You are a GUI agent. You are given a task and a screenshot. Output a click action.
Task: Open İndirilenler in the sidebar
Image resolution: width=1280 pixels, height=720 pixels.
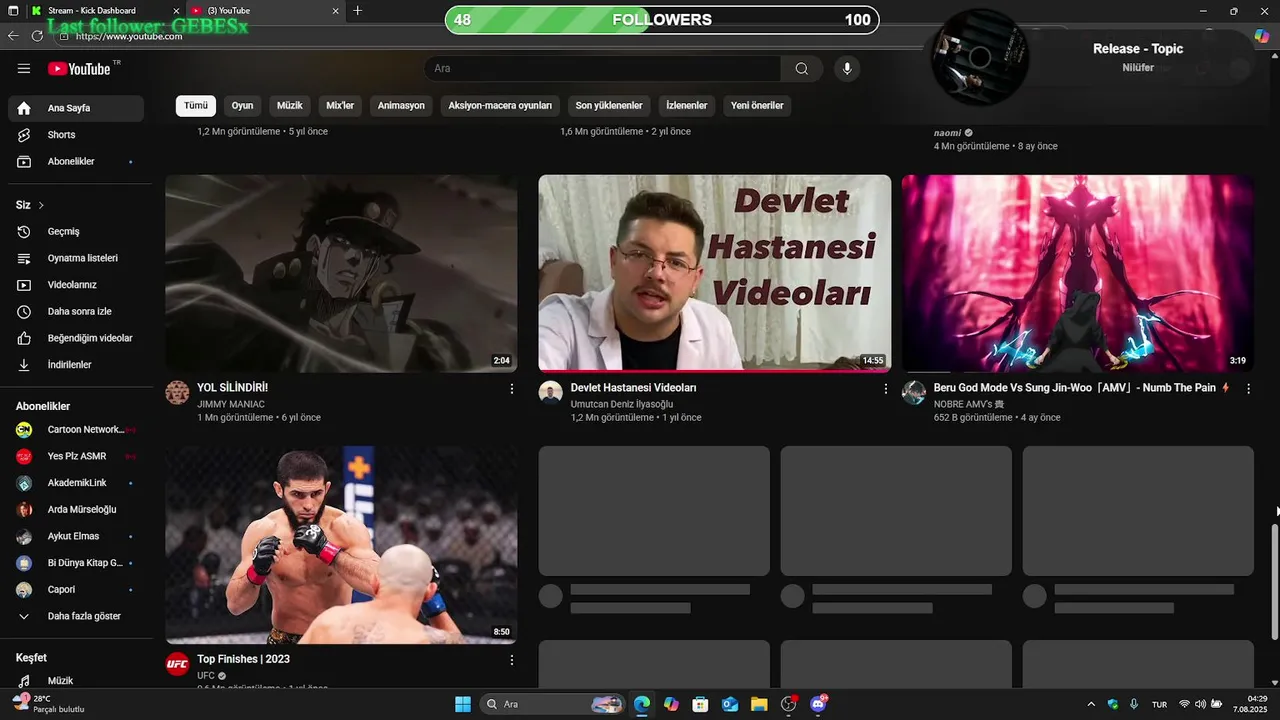[76, 365]
